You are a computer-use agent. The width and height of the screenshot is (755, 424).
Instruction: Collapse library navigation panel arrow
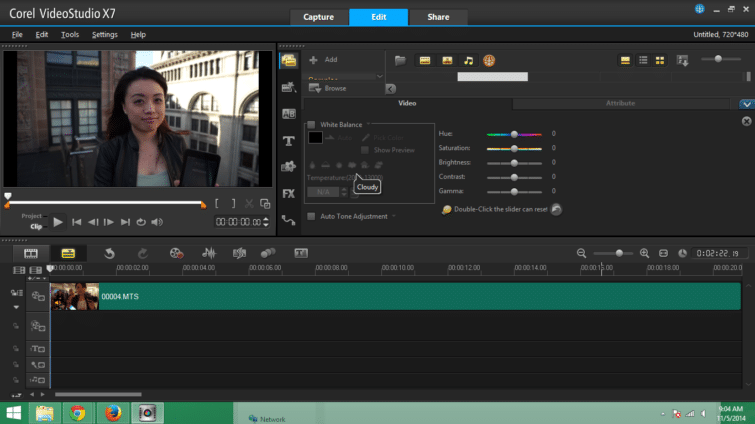click(x=391, y=89)
